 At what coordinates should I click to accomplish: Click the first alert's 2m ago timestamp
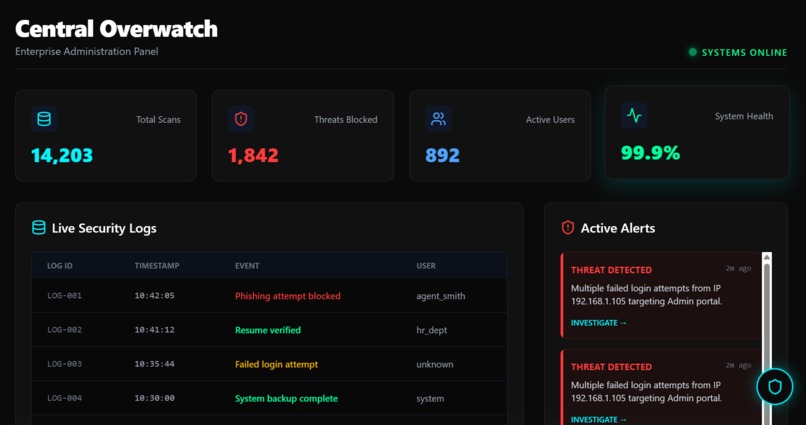(x=739, y=268)
